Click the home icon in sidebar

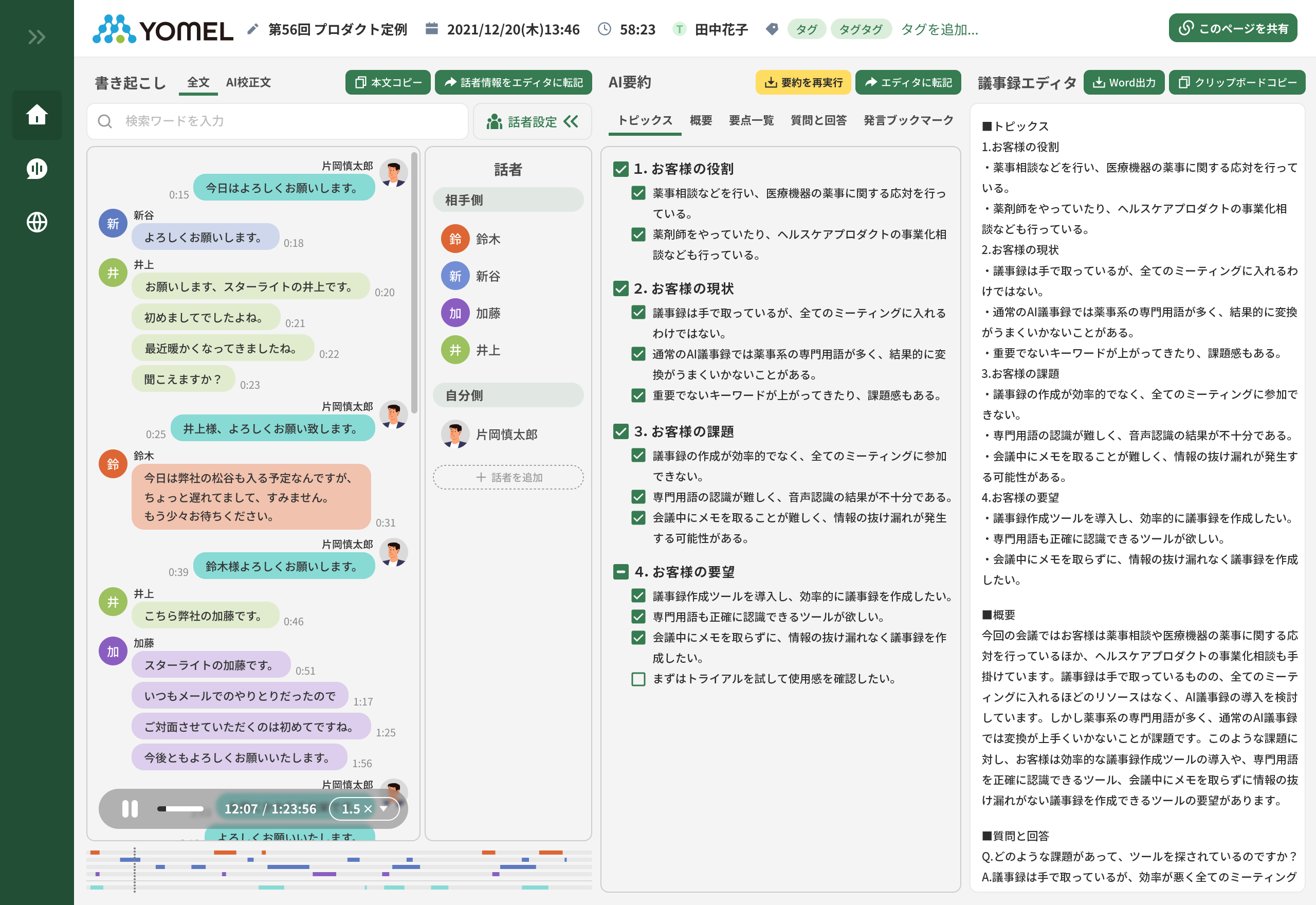(x=37, y=115)
